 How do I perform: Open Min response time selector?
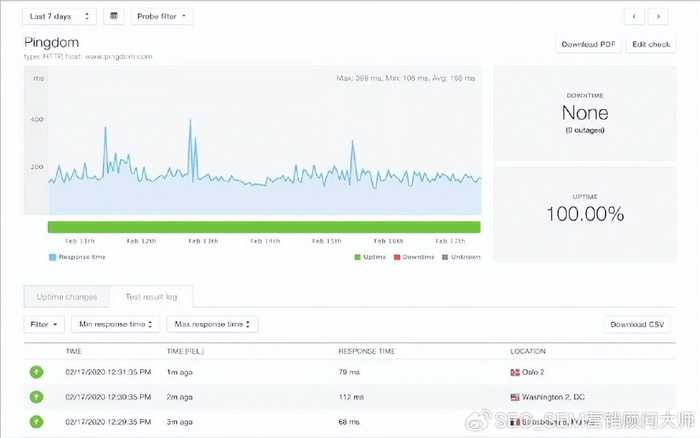pos(116,325)
